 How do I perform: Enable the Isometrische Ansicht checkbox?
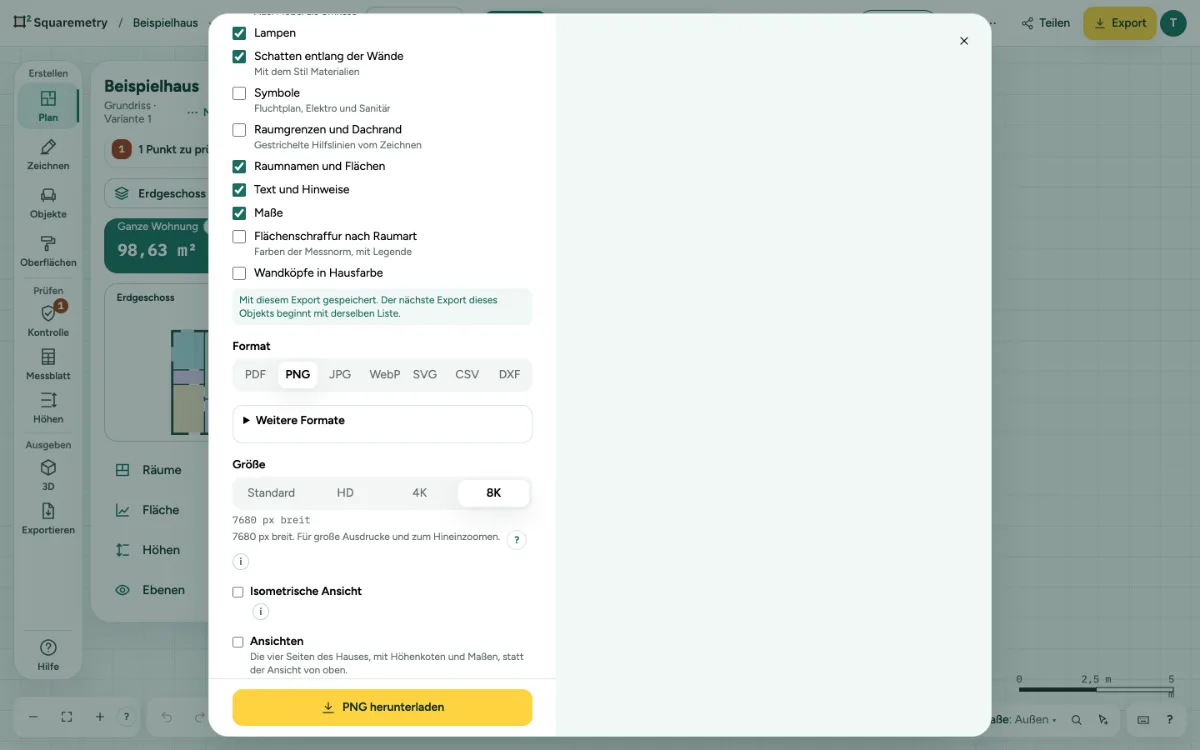coord(238,592)
